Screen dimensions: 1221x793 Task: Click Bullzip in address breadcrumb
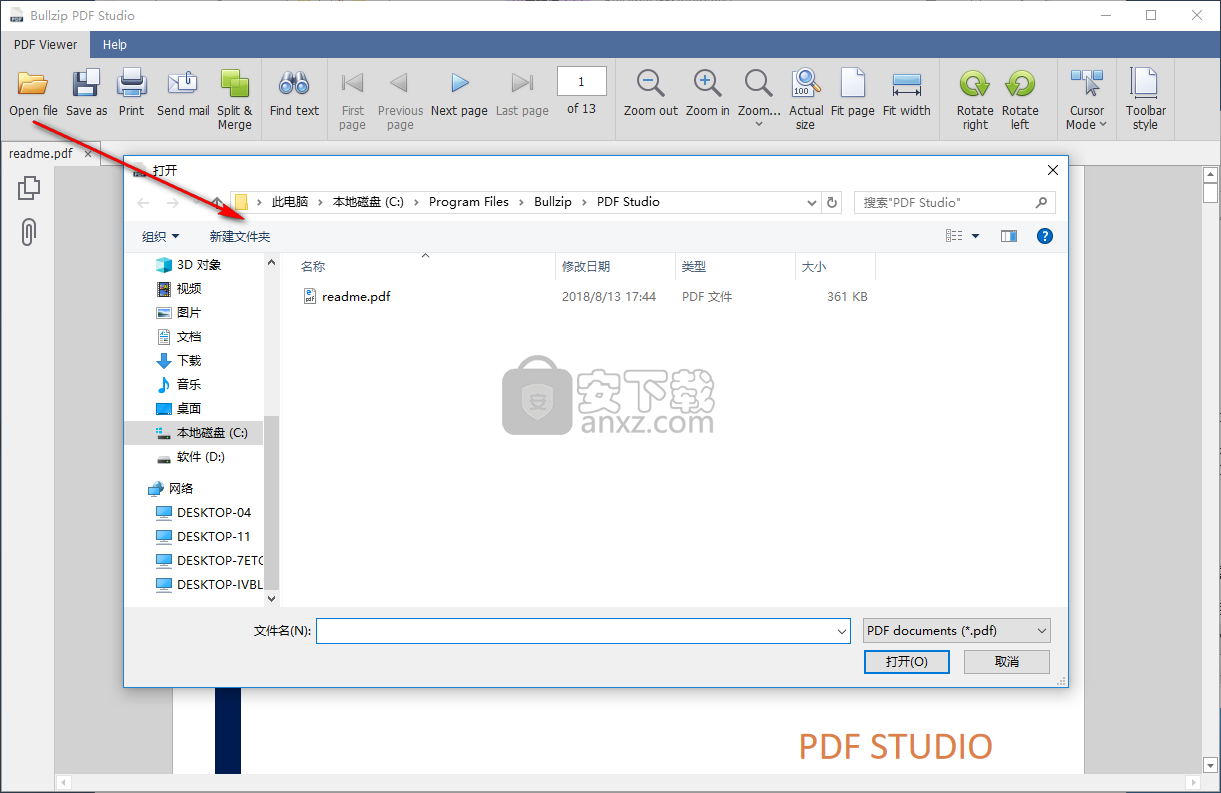coord(553,201)
